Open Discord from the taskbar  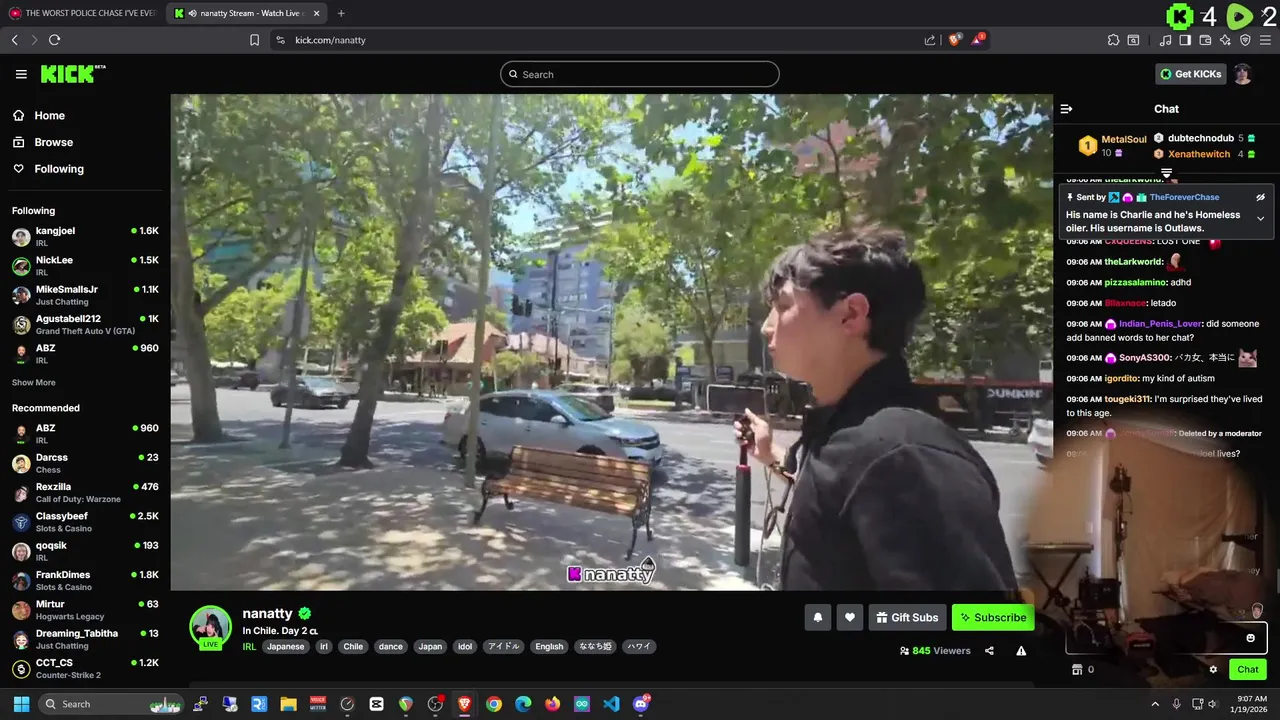pyautogui.click(x=641, y=704)
